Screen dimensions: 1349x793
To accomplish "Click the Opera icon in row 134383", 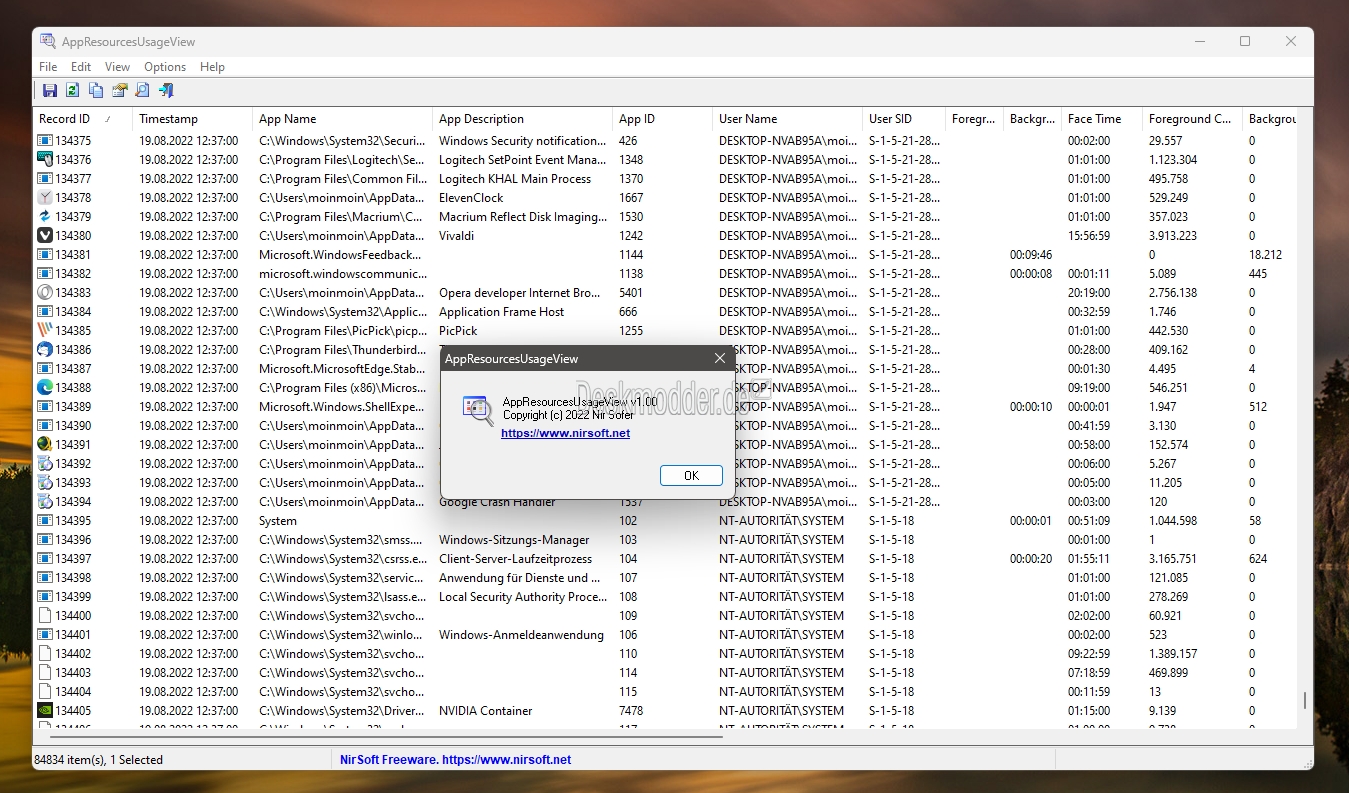I will [45, 293].
